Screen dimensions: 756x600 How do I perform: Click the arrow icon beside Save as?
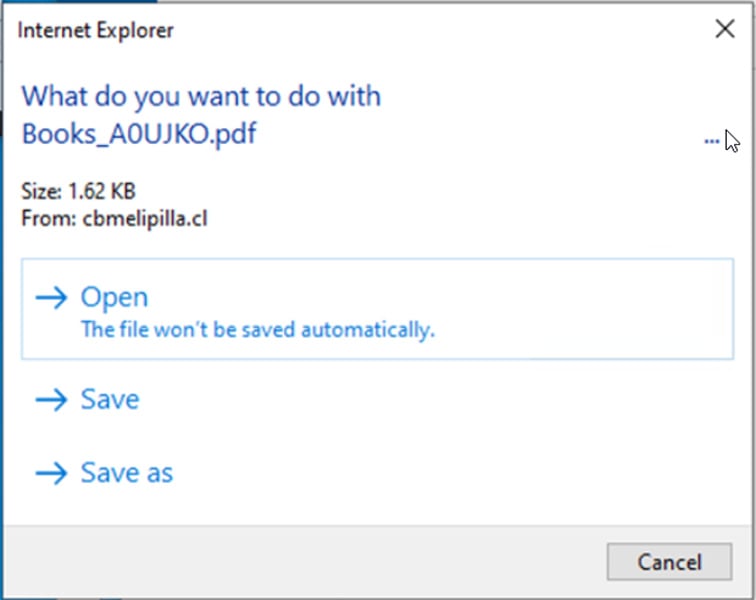click(x=51, y=472)
